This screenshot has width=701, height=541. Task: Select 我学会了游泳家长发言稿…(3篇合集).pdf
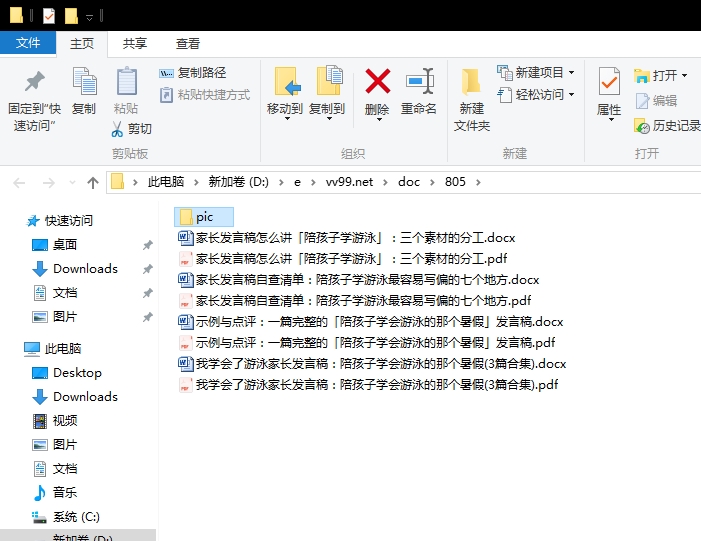(x=369, y=385)
